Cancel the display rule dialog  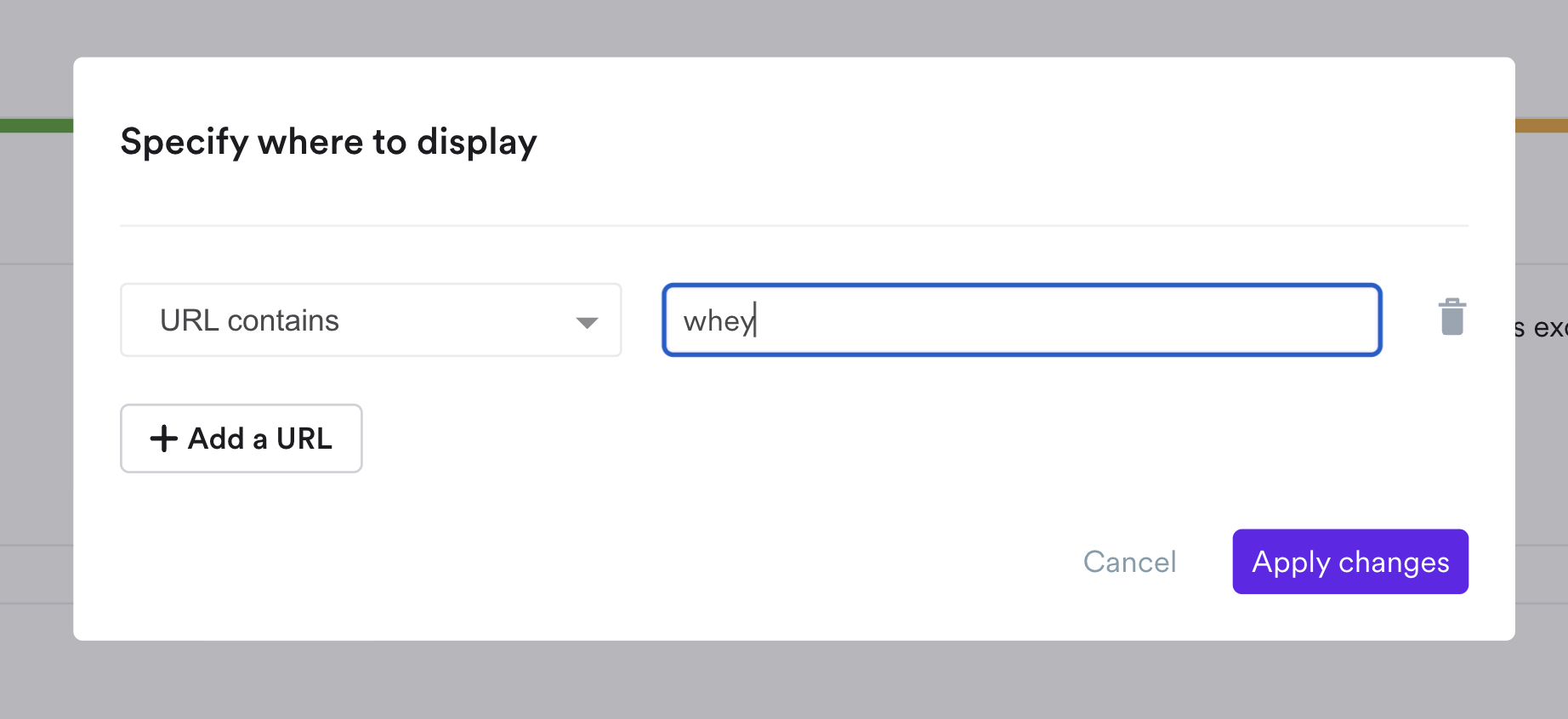[x=1129, y=562]
